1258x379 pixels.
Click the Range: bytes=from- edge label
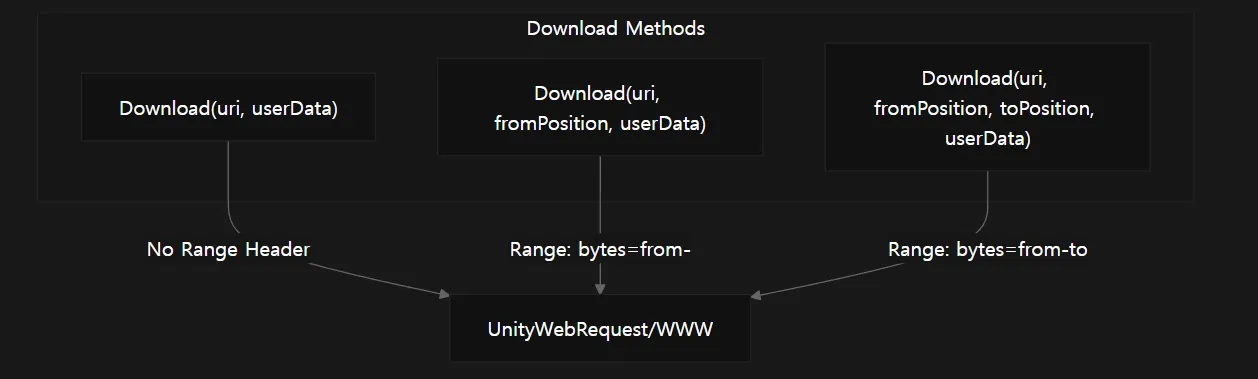600,250
